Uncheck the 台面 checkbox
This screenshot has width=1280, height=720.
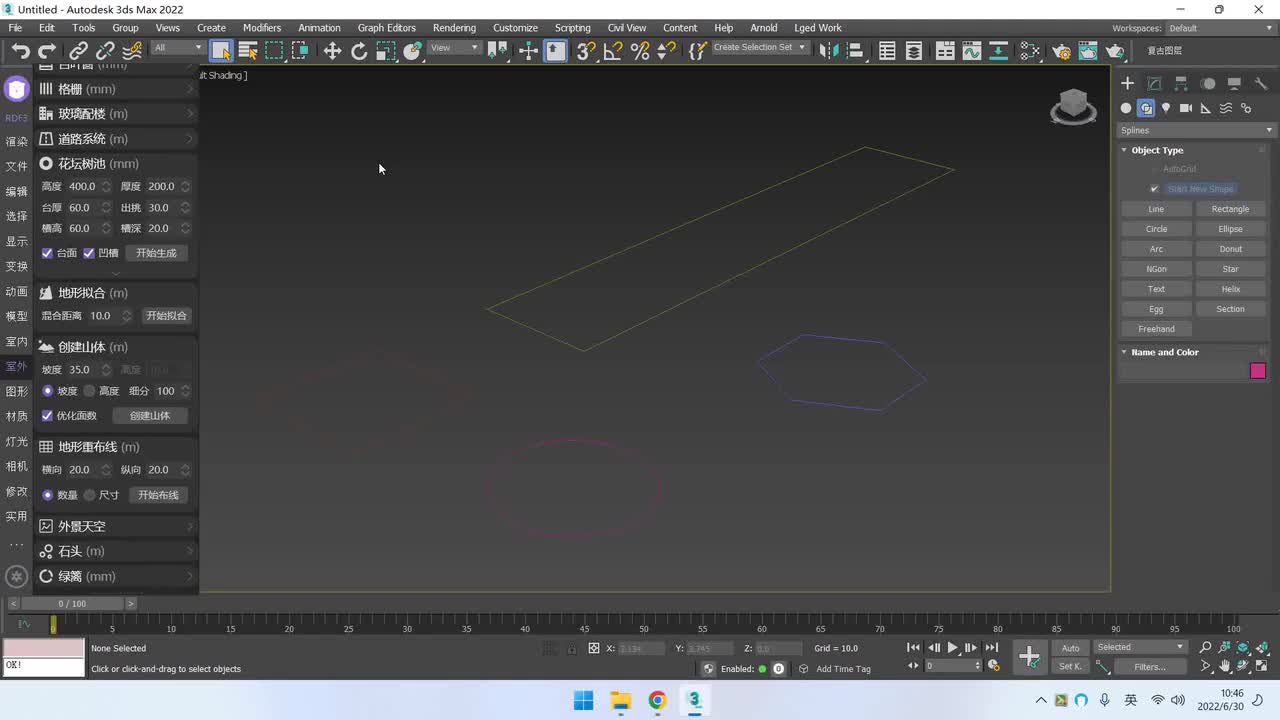click(47, 253)
